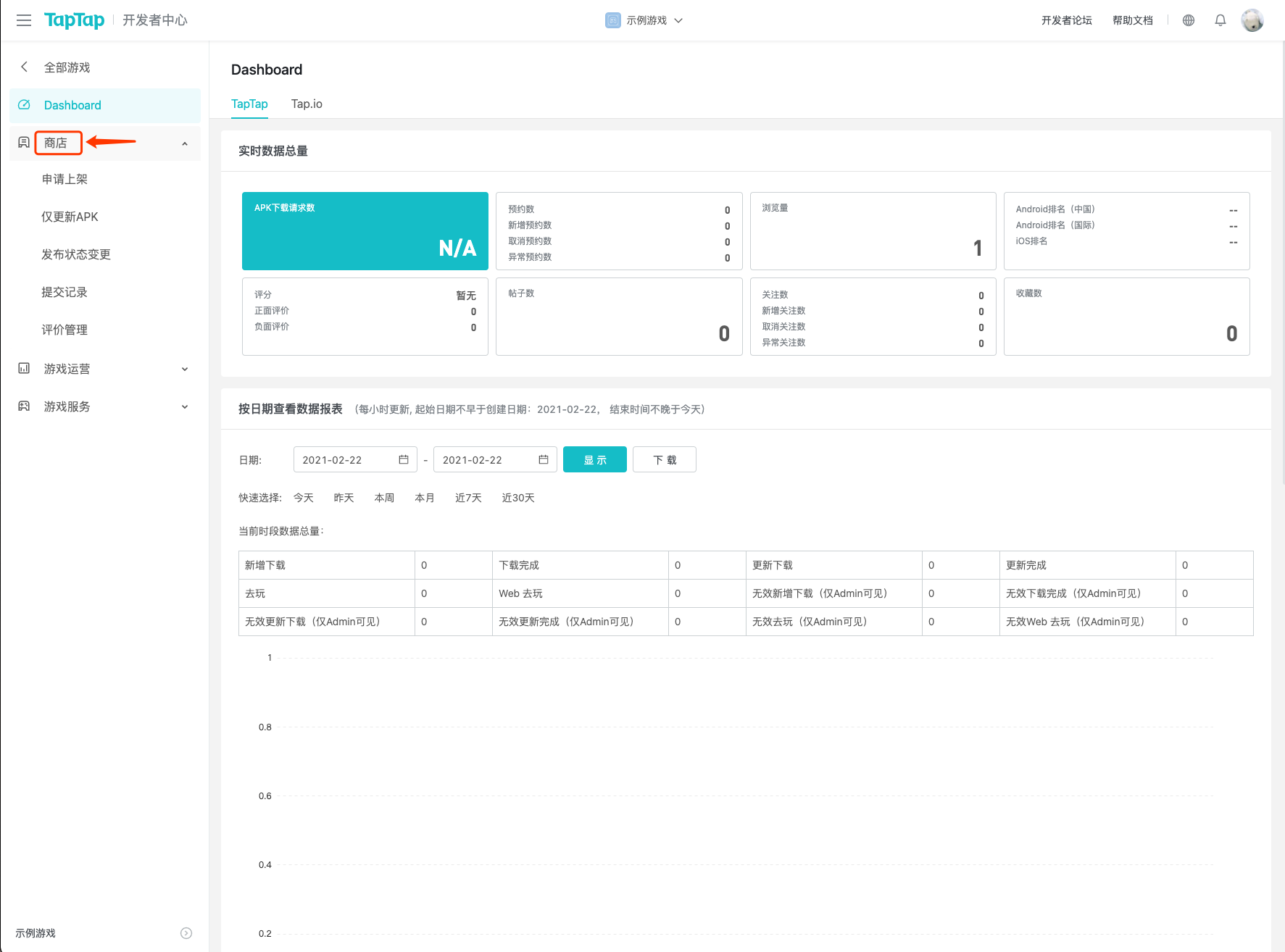Open the user avatar profile
The width and height of the screenshot is (1285, 952).
pyautogui.click(x=1252, y=20)
